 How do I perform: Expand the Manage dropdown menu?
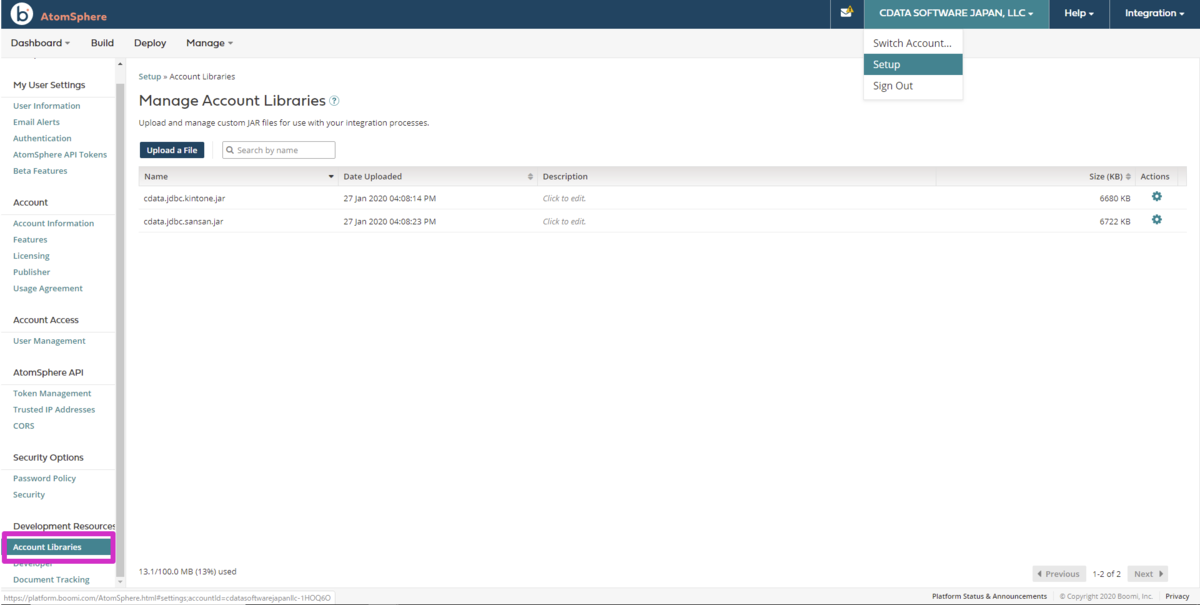pyautogui.click(x=210, y=43)
